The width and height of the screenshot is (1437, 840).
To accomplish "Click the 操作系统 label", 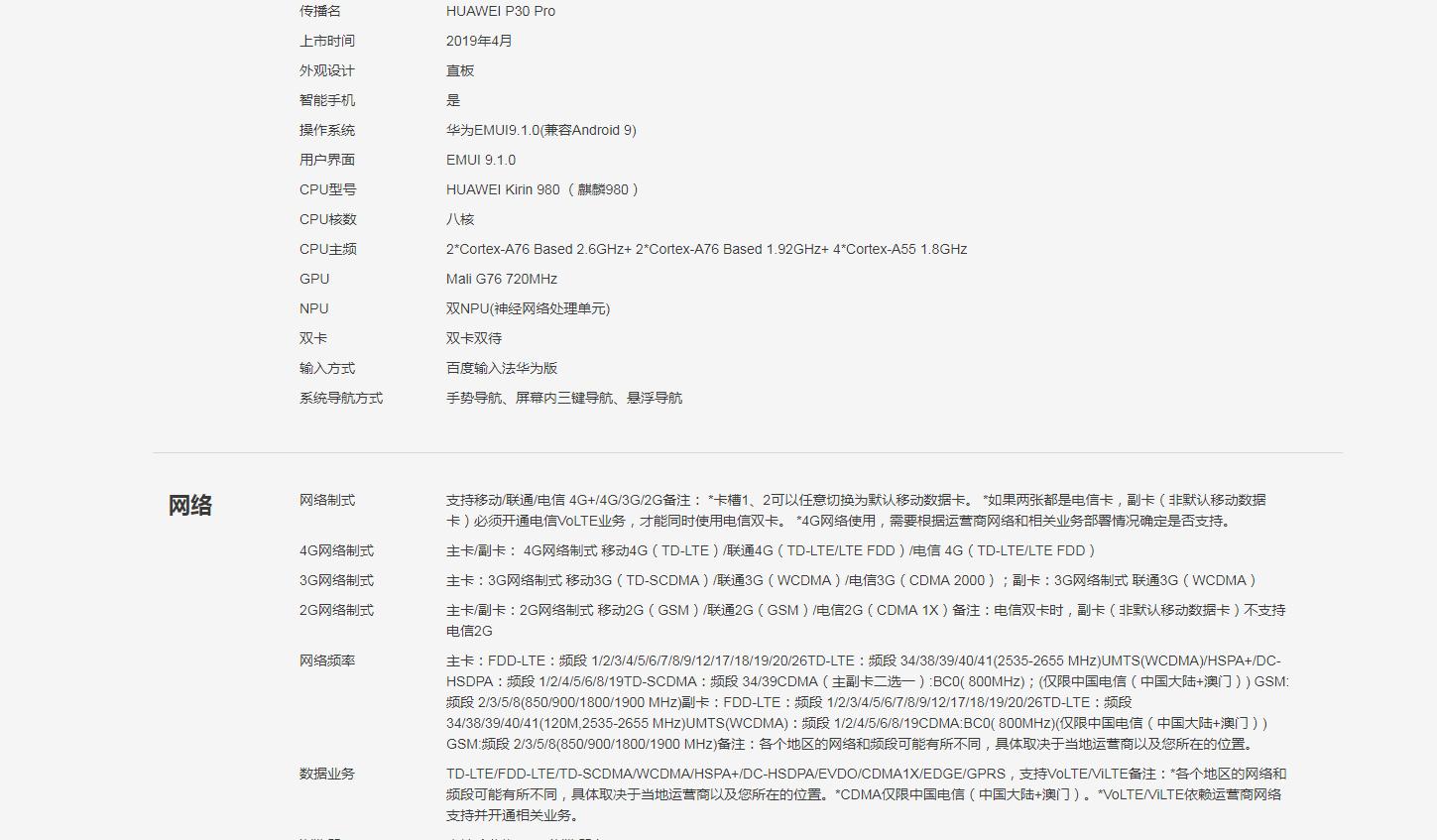I will [328, 130].
